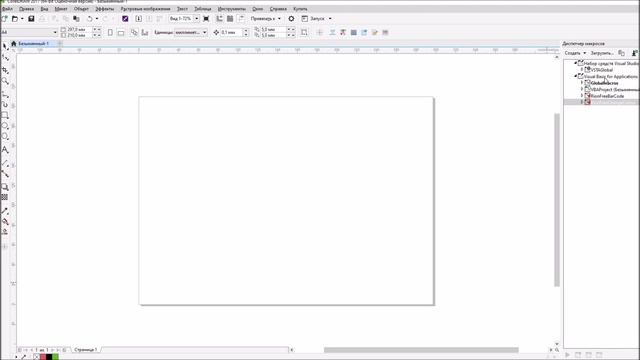This screenshot has width=640, height=360.
Task: Click the green color swatch
Action: pyautogui.click(x=55, y=357)
